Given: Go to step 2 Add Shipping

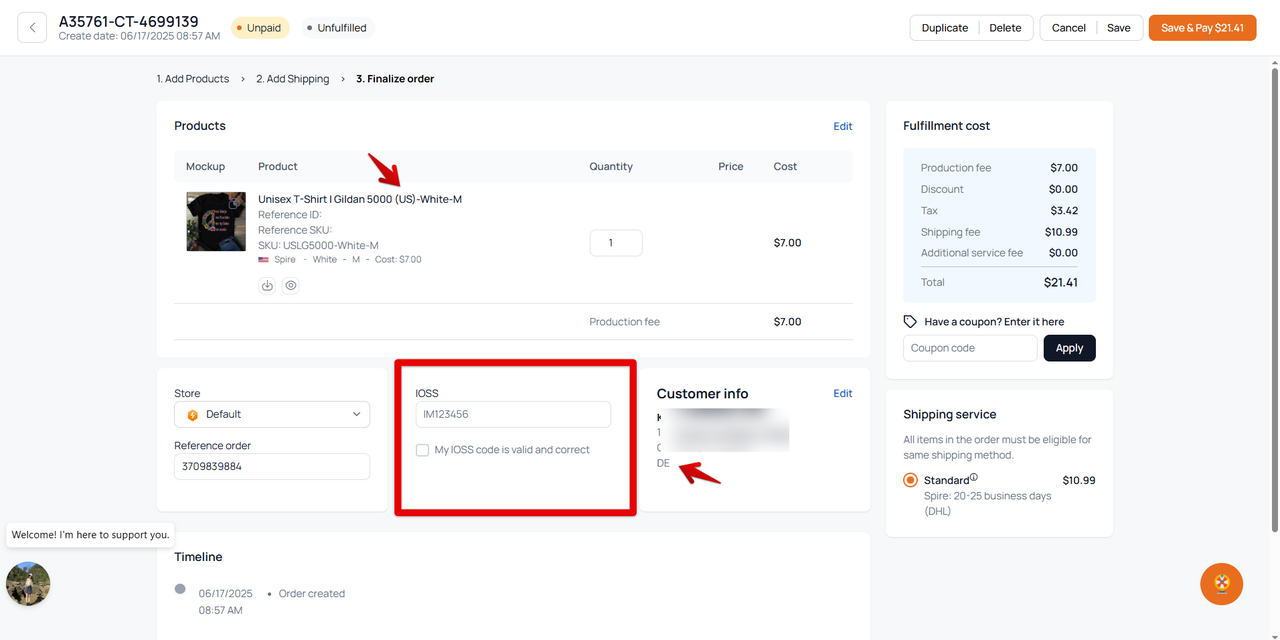Looking at the screenshot, I should [292, 79].
